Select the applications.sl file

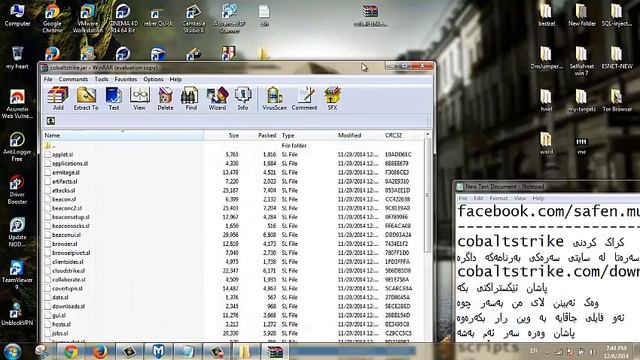click(233, 163)
